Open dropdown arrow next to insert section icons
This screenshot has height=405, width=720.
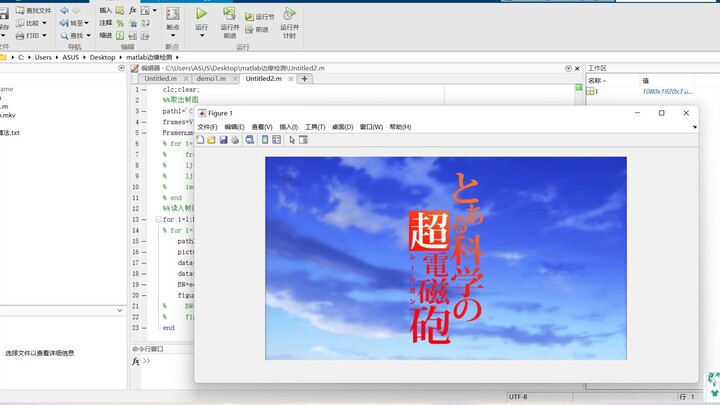click(x=155, y=10)
